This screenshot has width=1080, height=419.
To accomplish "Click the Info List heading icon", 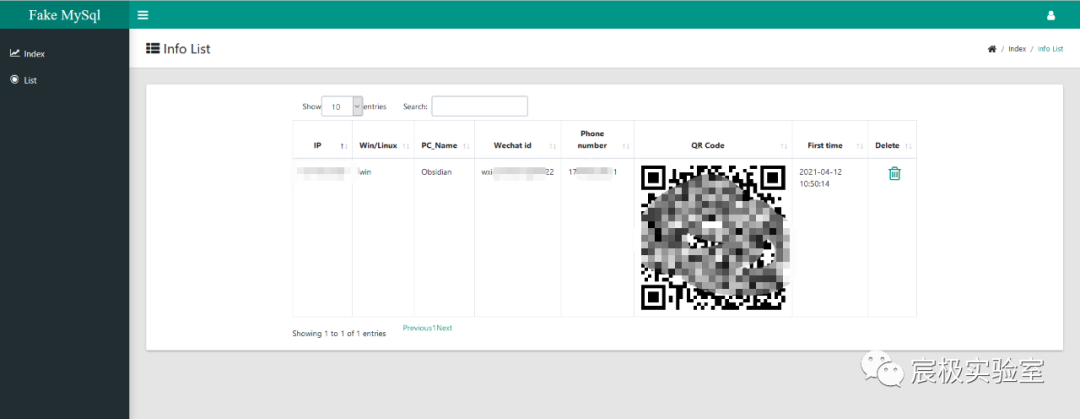I will coord(153,48).
